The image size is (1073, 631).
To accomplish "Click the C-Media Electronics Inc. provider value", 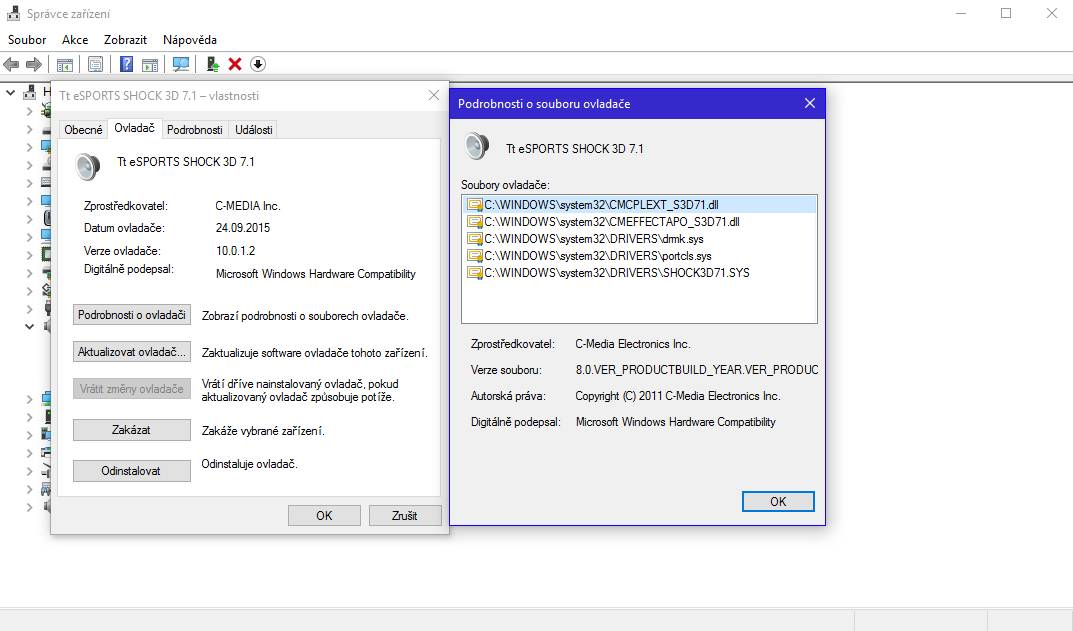I will point(633,344).
